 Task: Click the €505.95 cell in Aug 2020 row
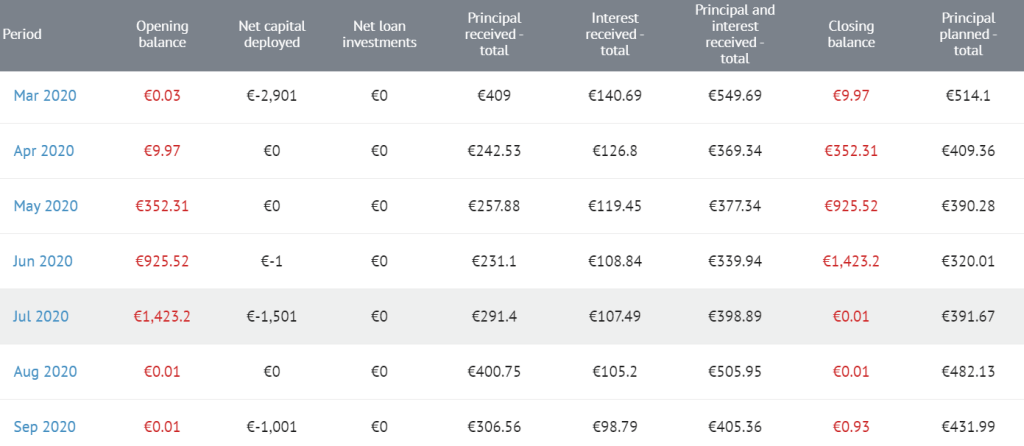tap(734, 371)
